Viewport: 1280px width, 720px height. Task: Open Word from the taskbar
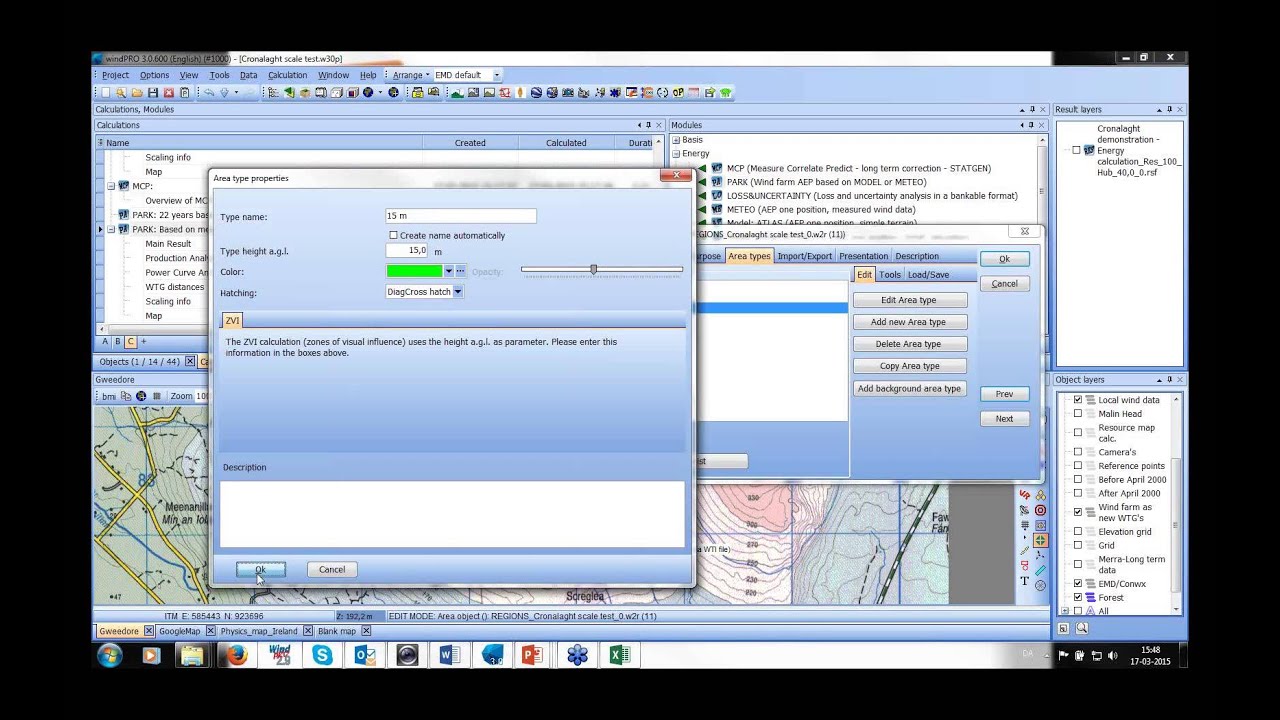[449, 655]
